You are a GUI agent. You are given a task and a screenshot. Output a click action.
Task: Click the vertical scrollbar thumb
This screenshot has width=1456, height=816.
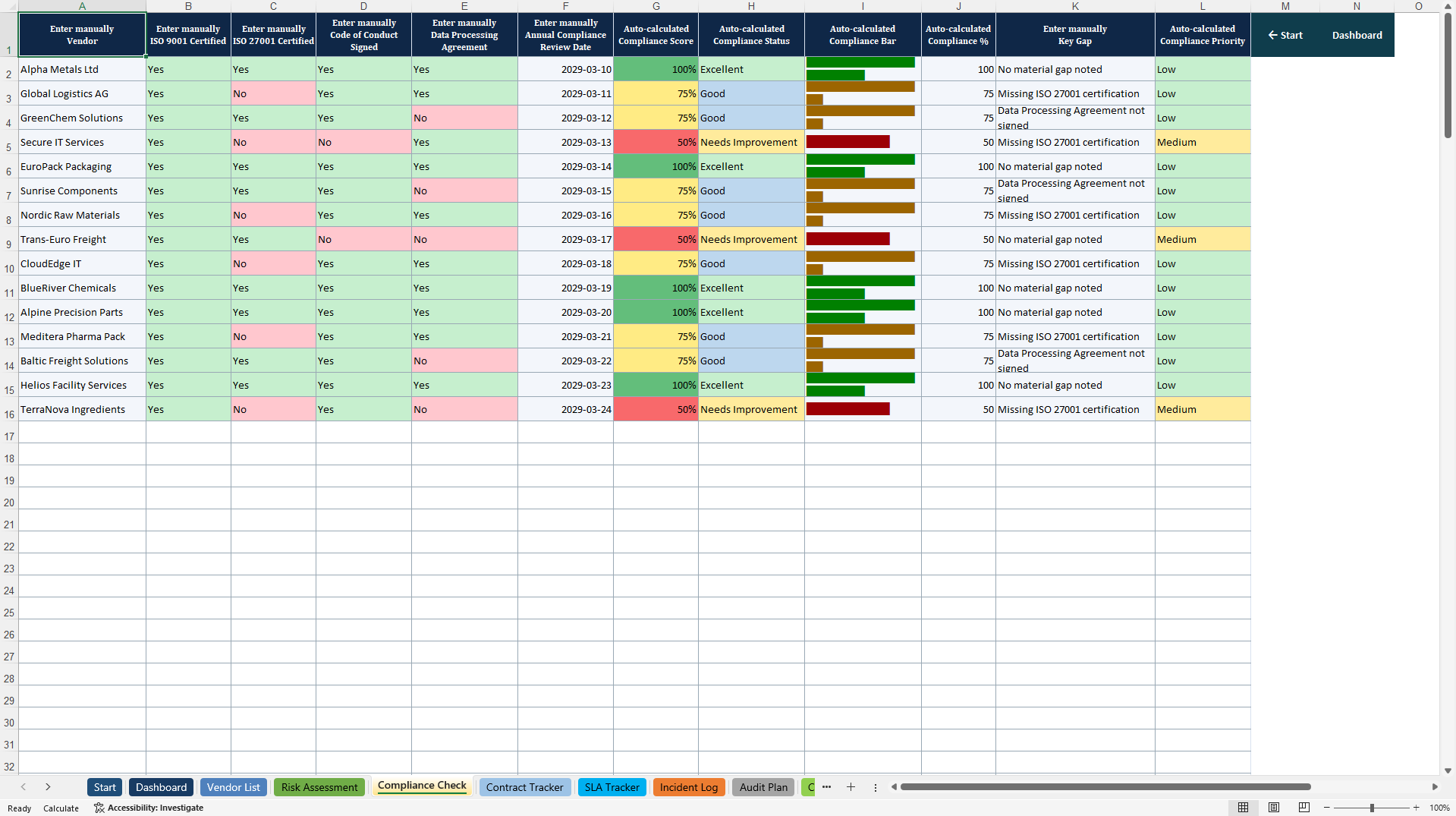(x=1448, y=75)
